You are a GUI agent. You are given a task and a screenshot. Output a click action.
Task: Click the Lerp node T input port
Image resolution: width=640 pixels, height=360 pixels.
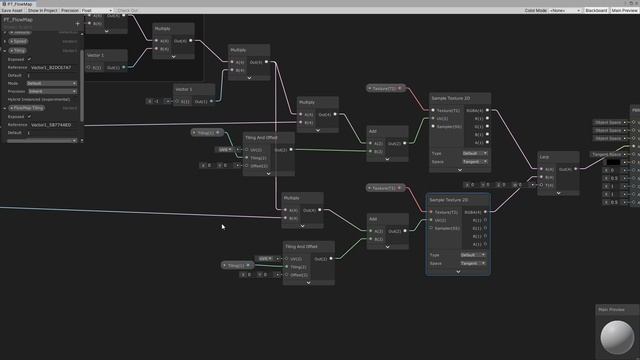(x=541, y=185)
